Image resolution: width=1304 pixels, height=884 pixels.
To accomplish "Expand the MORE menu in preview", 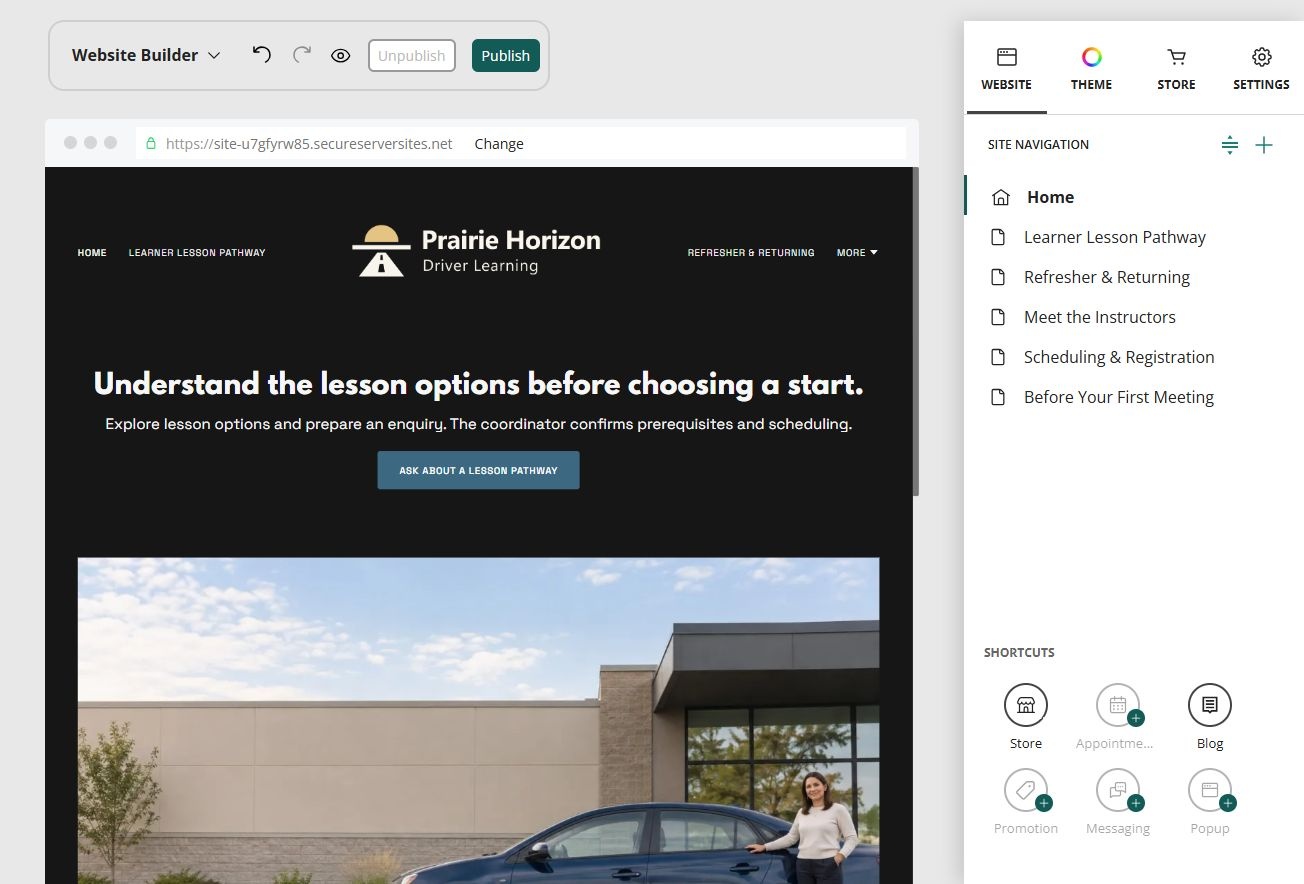I will [857, 253].
